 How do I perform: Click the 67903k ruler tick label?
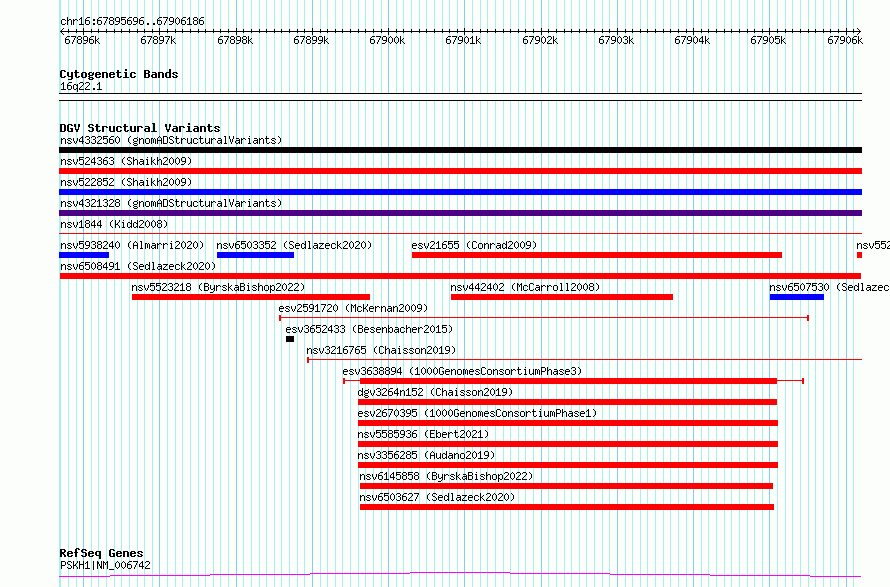(616, 40)
